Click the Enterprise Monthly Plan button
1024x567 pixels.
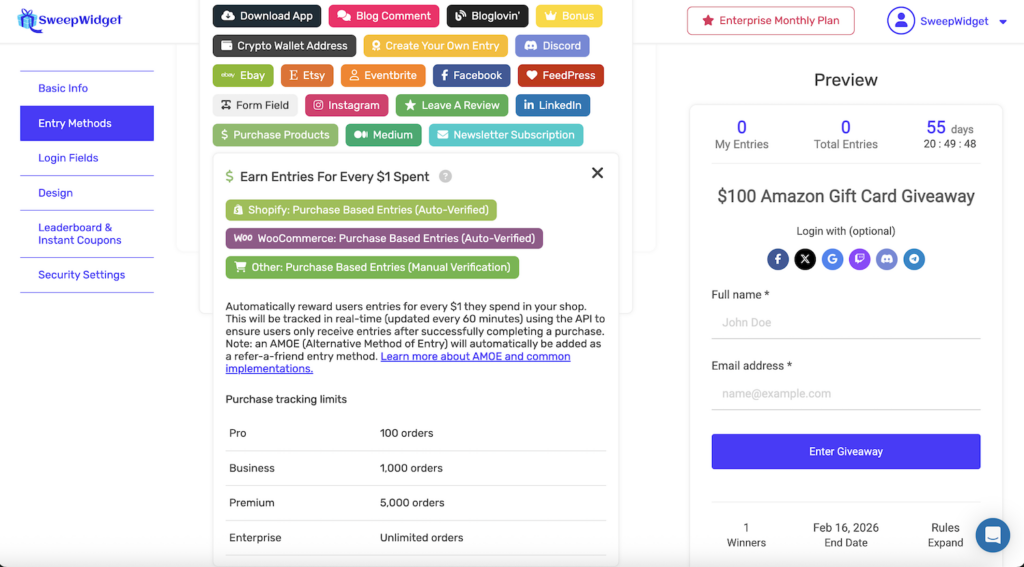coord(770,21)
